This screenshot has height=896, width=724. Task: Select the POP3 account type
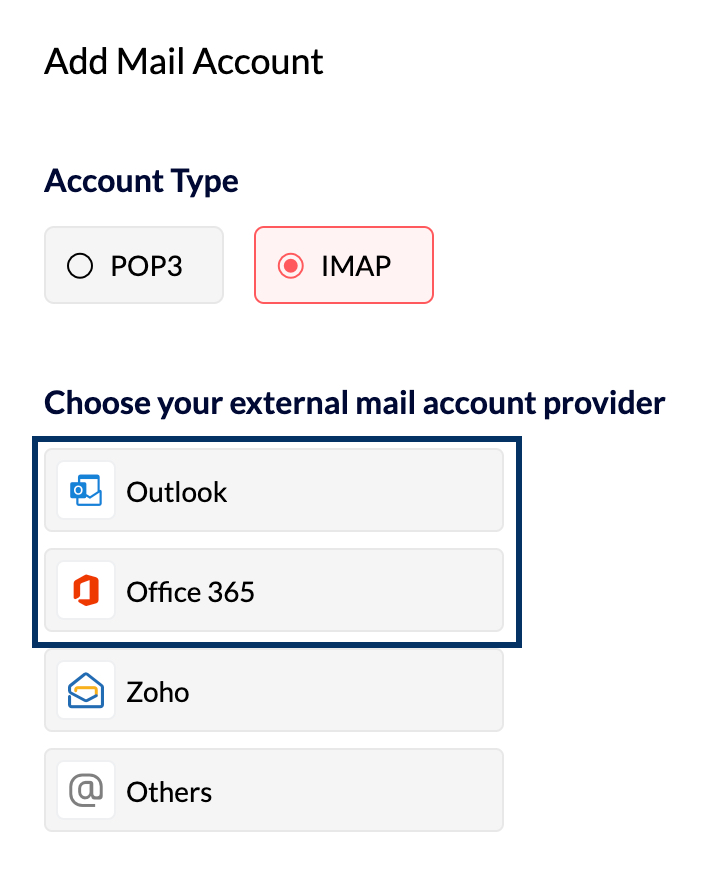click(133, 265)
